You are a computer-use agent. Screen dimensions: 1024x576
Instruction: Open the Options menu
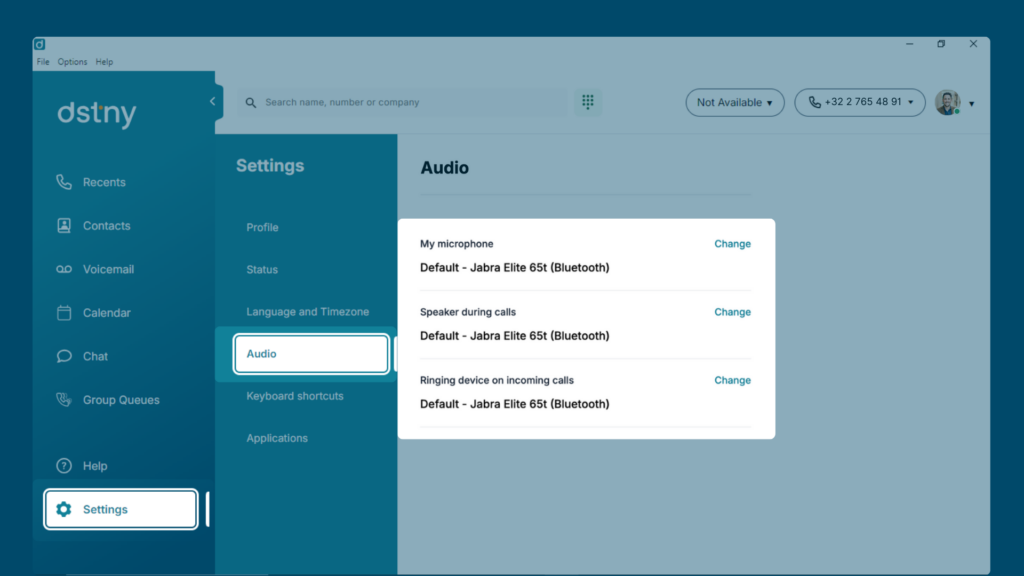72,61
